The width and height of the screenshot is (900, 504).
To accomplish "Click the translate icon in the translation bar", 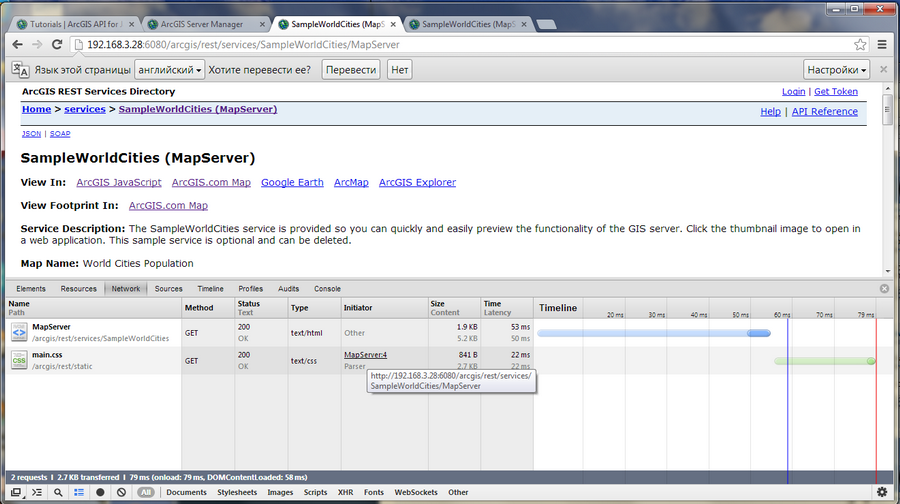I will point(20,69).
